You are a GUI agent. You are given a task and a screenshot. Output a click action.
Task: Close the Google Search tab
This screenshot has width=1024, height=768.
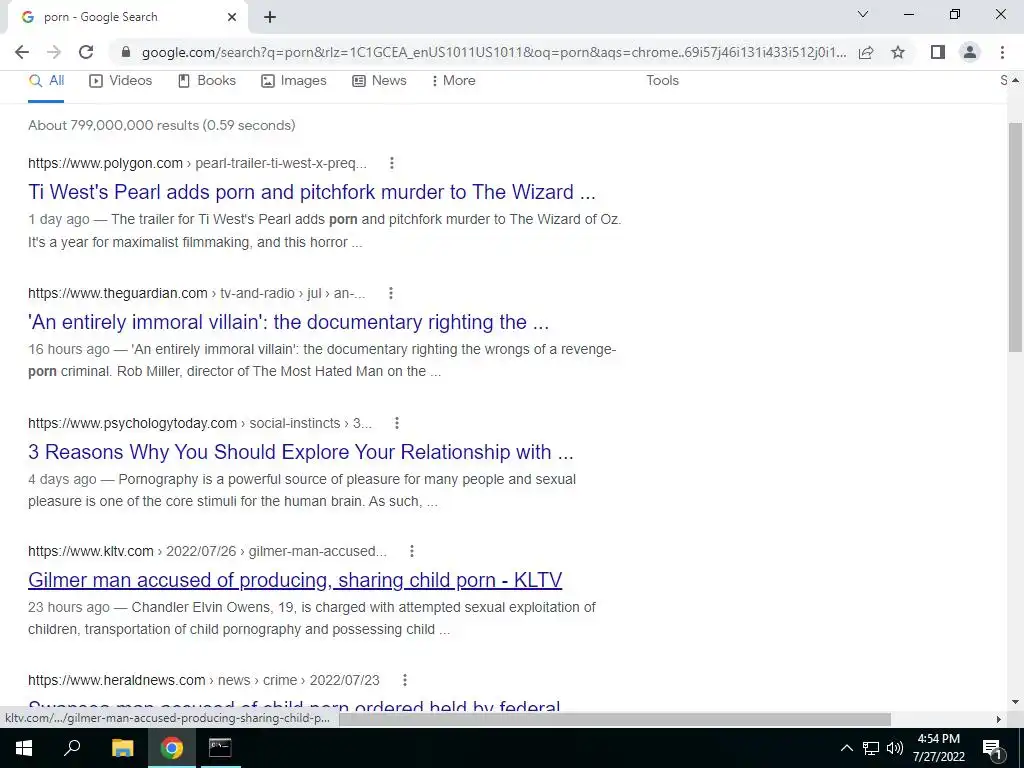tap(232, 17)
